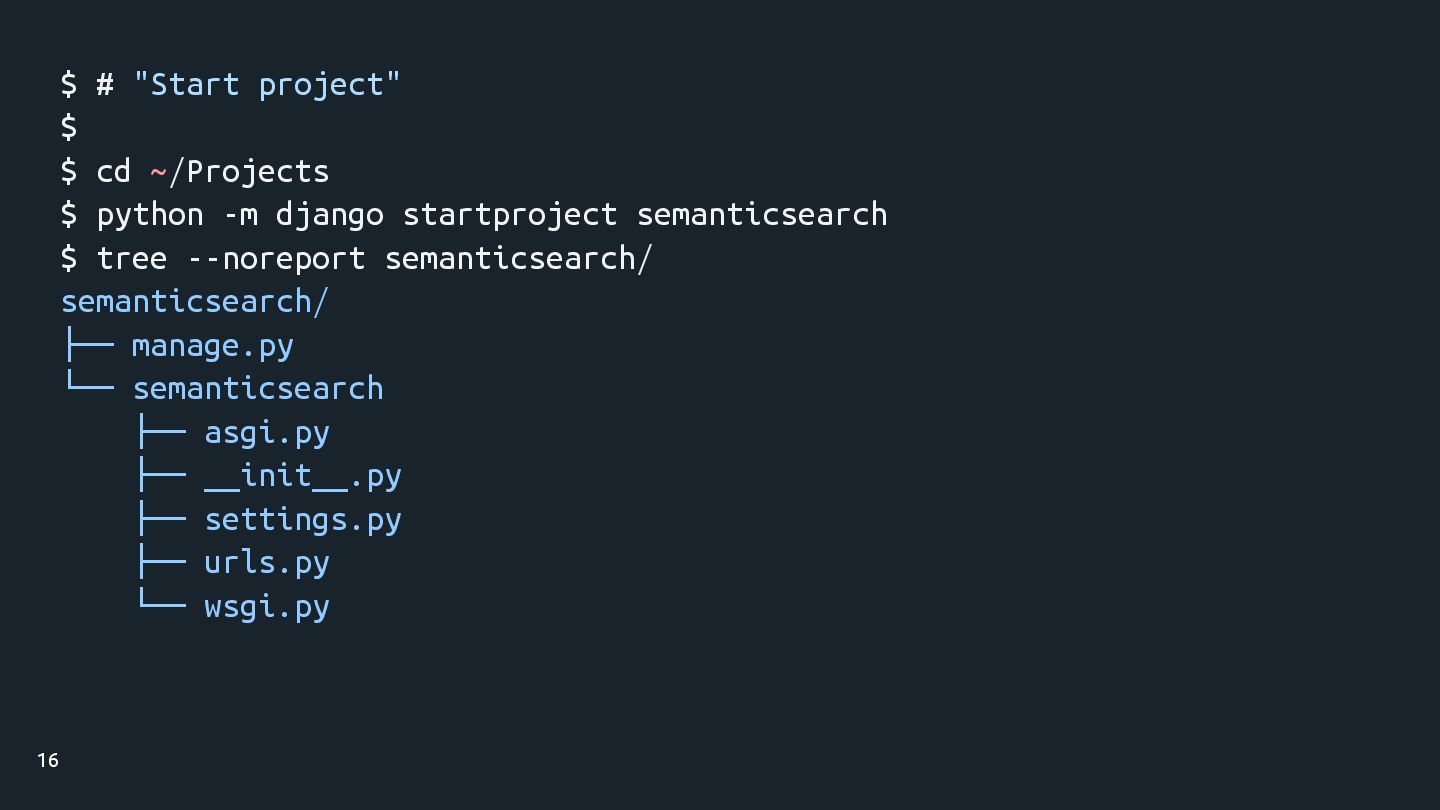Screen dimensions: 1440x810
Task: Select asgi.py in the tree
Action: pyautogui.click(x=267, y=433)
